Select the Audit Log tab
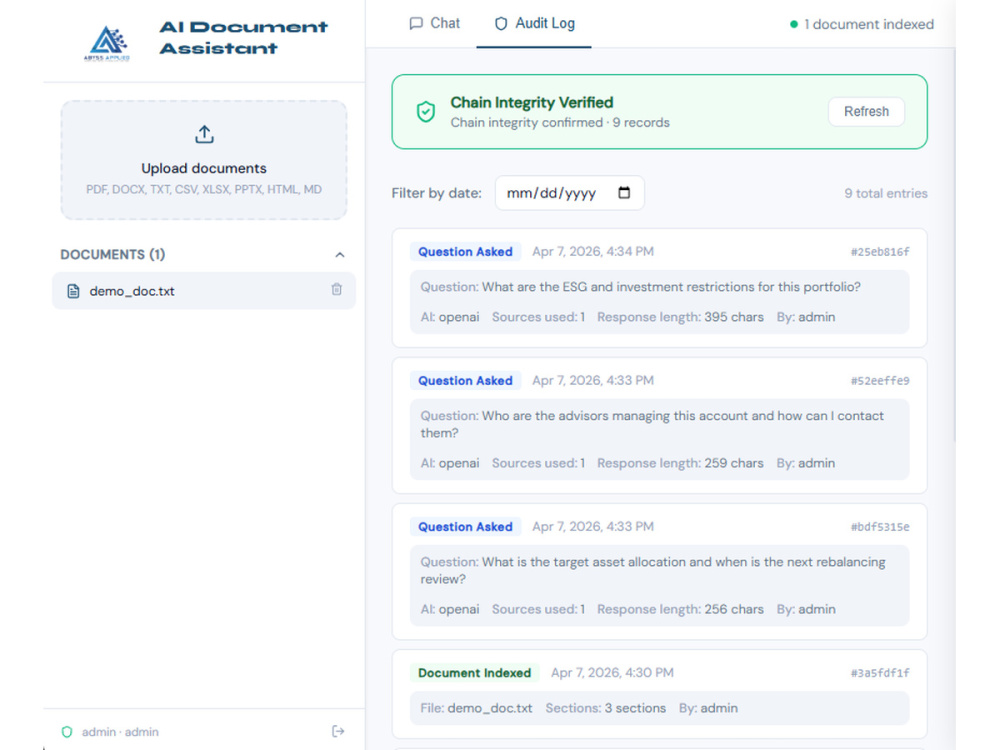Image resolution: width=1000 pixels, height=750 pixels. point(534,24)
